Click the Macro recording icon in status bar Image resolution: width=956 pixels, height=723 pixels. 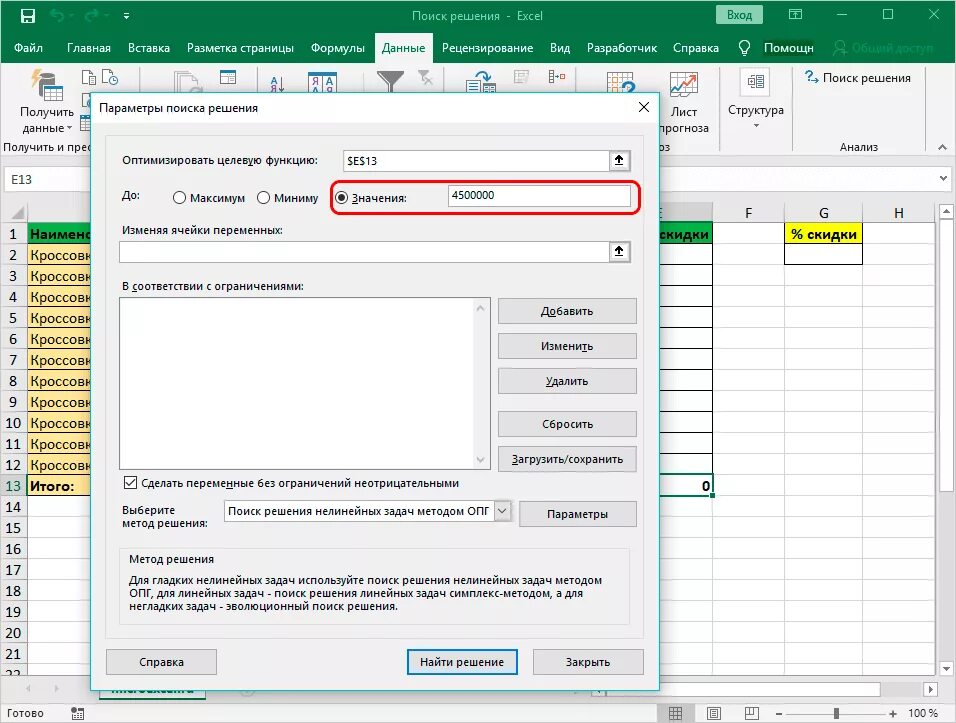coord(77,713)
